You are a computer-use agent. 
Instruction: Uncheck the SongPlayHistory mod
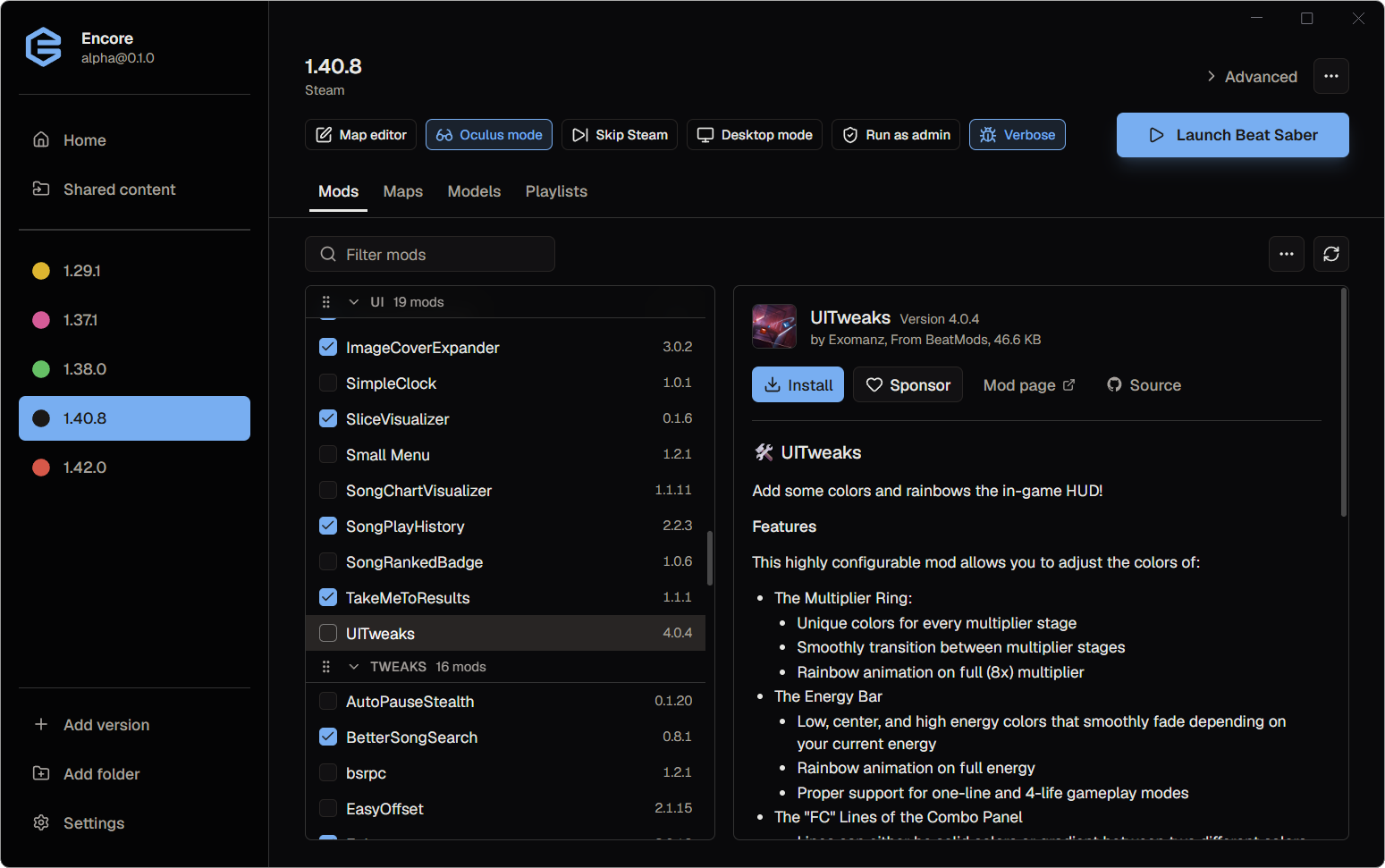click(x=328, y=526)
